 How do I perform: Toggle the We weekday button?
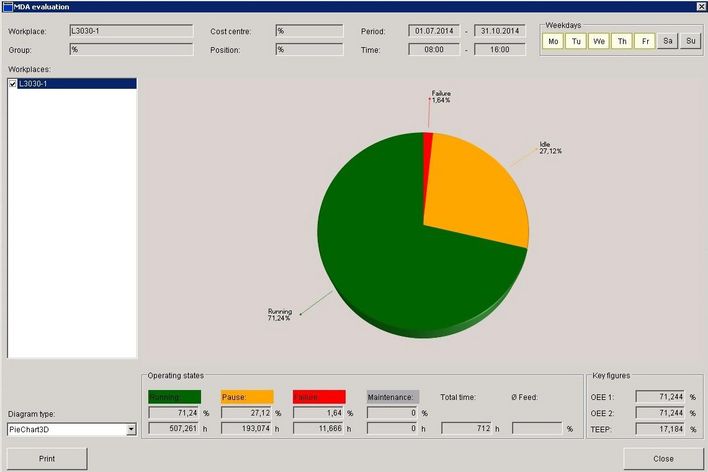click(598, 41)
